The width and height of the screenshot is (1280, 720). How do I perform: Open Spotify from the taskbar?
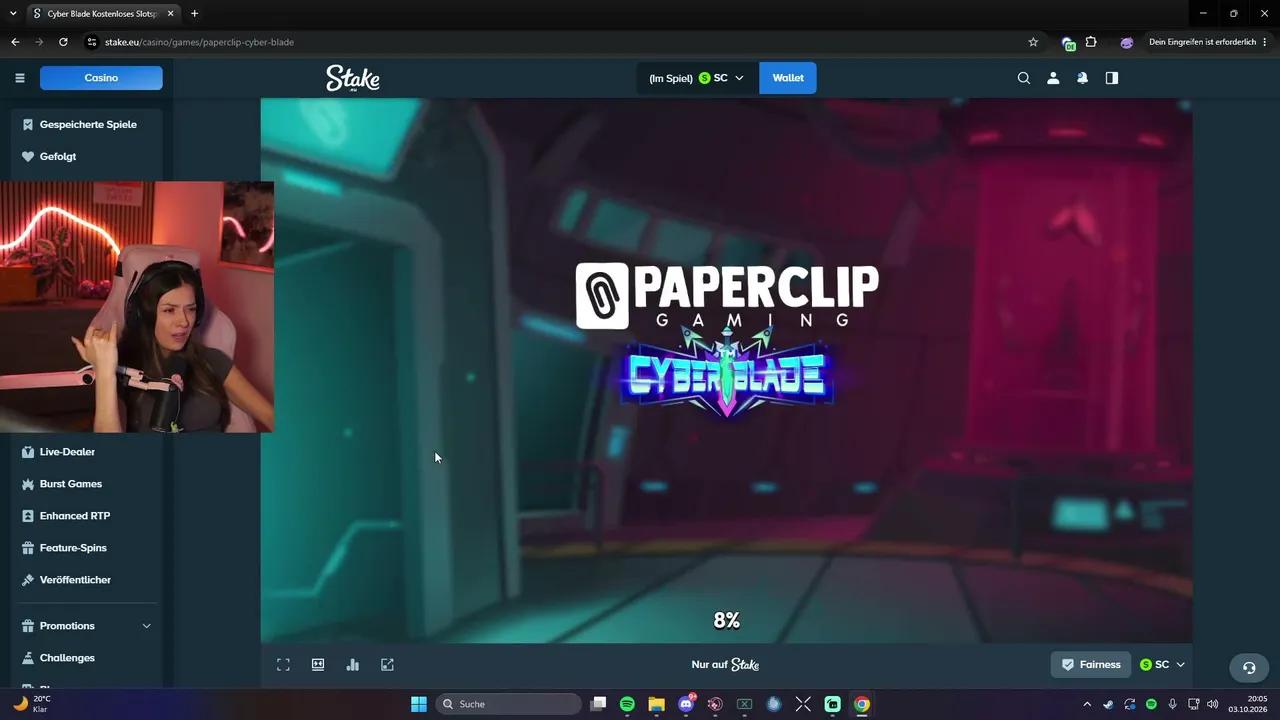tap(627, 704)
